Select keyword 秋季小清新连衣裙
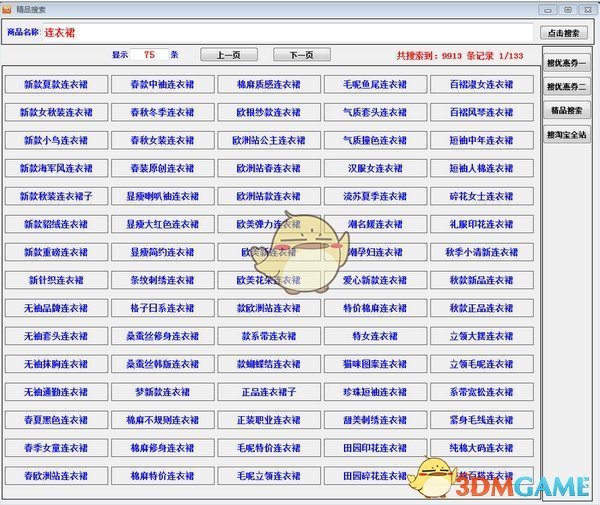 pyautogui.click(x=482, y=252)
